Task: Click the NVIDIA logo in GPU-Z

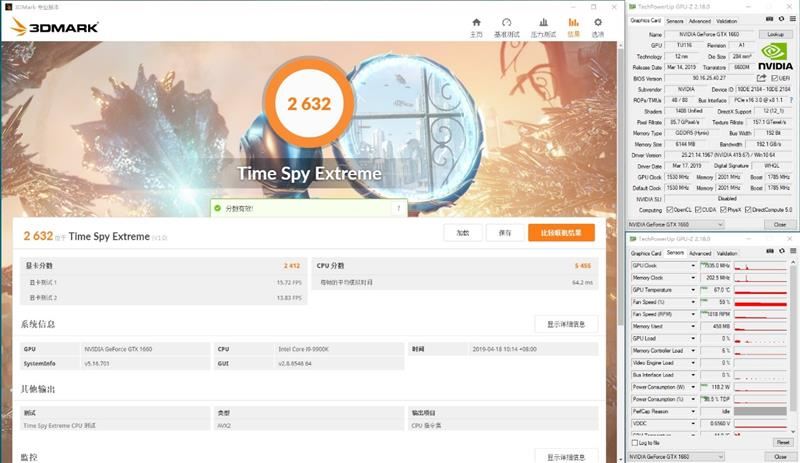Action: (x=774, y=56)
